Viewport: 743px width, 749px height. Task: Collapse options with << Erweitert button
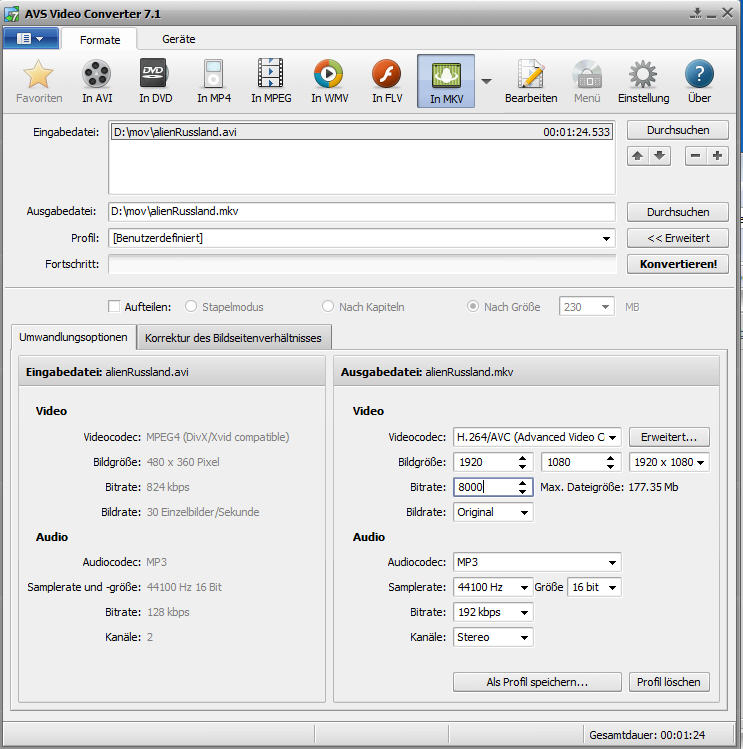pos(678,238)
